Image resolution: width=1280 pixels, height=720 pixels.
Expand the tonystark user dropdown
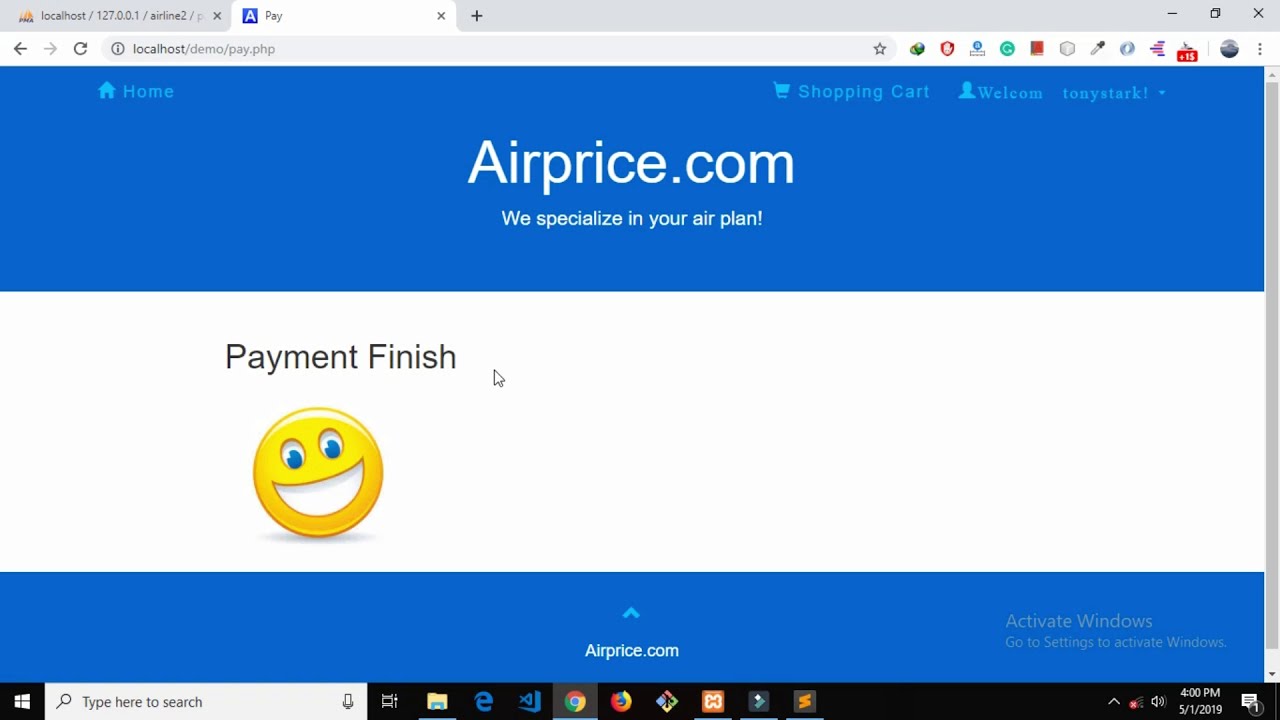point(1114,93)
